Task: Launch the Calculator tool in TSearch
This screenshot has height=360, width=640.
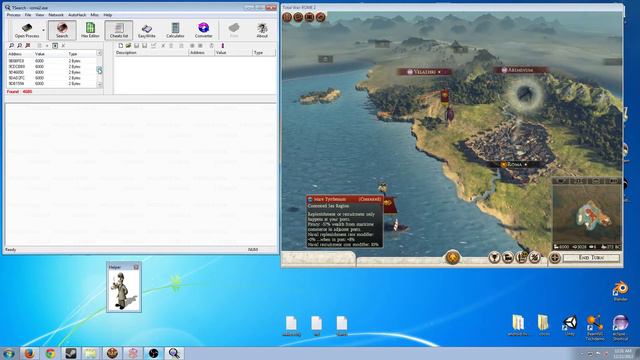Action: 175,30
